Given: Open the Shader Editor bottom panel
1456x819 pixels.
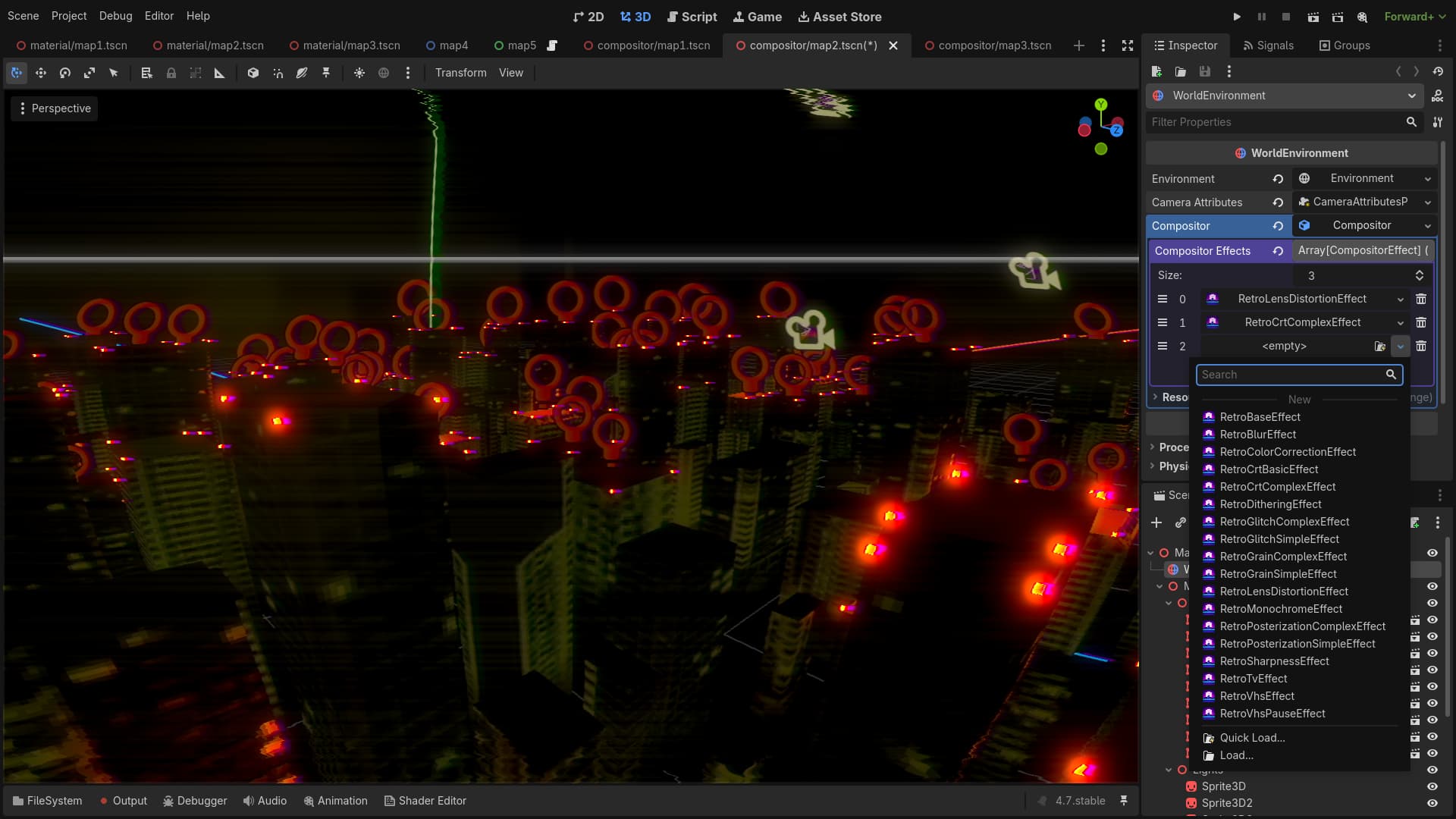Looking at the screenshot, I should (425, 801).
